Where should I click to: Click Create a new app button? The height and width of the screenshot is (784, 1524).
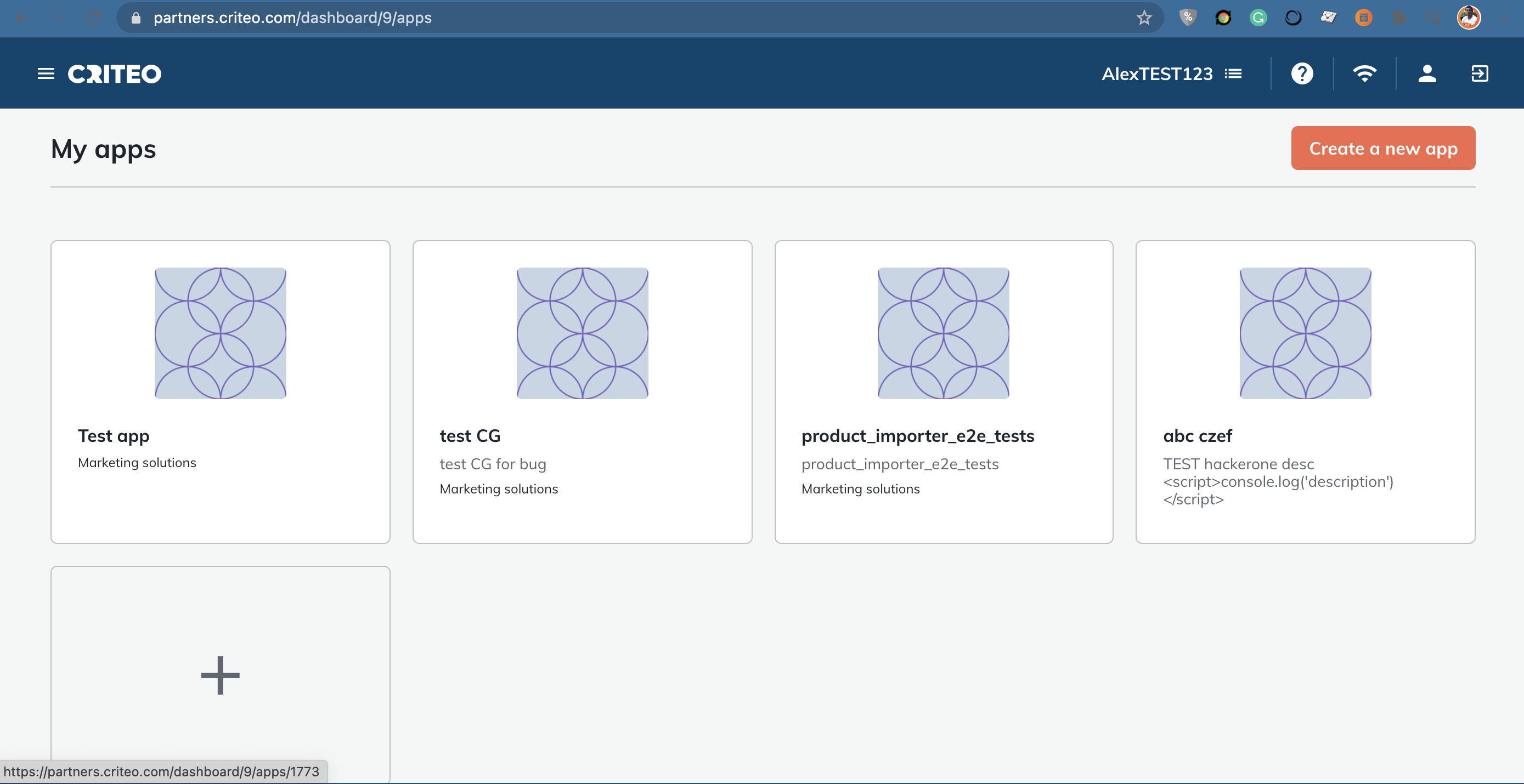tap(1382, 149)
